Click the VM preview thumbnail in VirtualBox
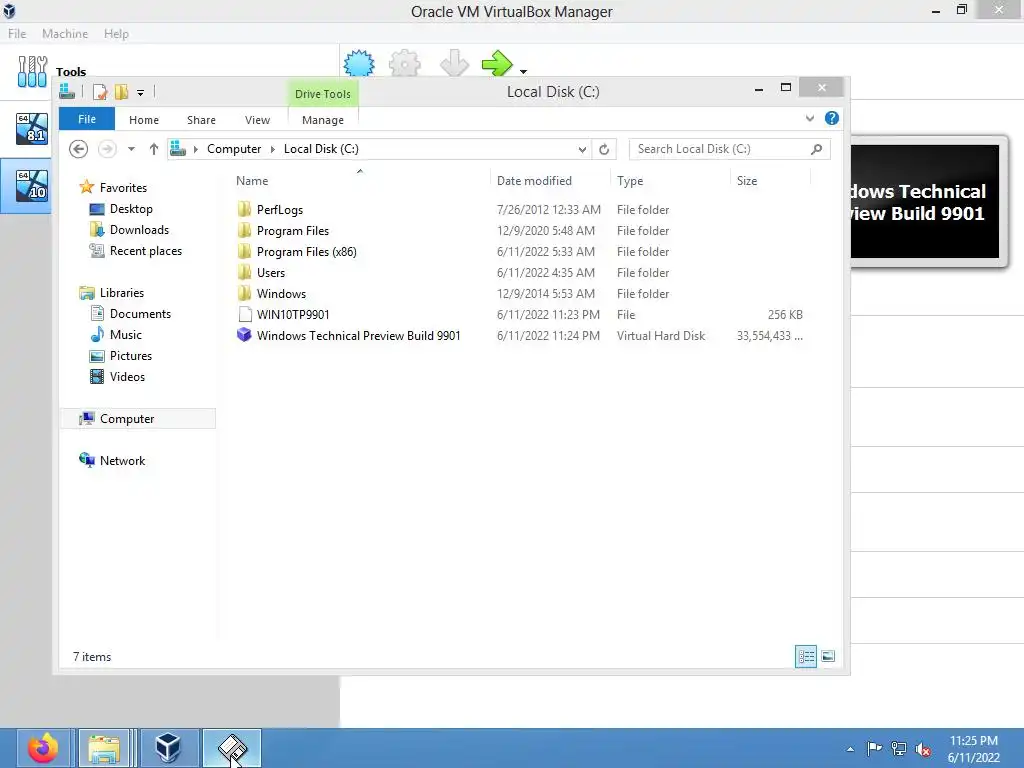Image resolution: width=1024 pixels, height=768 pixels. [x=924, y=202]
